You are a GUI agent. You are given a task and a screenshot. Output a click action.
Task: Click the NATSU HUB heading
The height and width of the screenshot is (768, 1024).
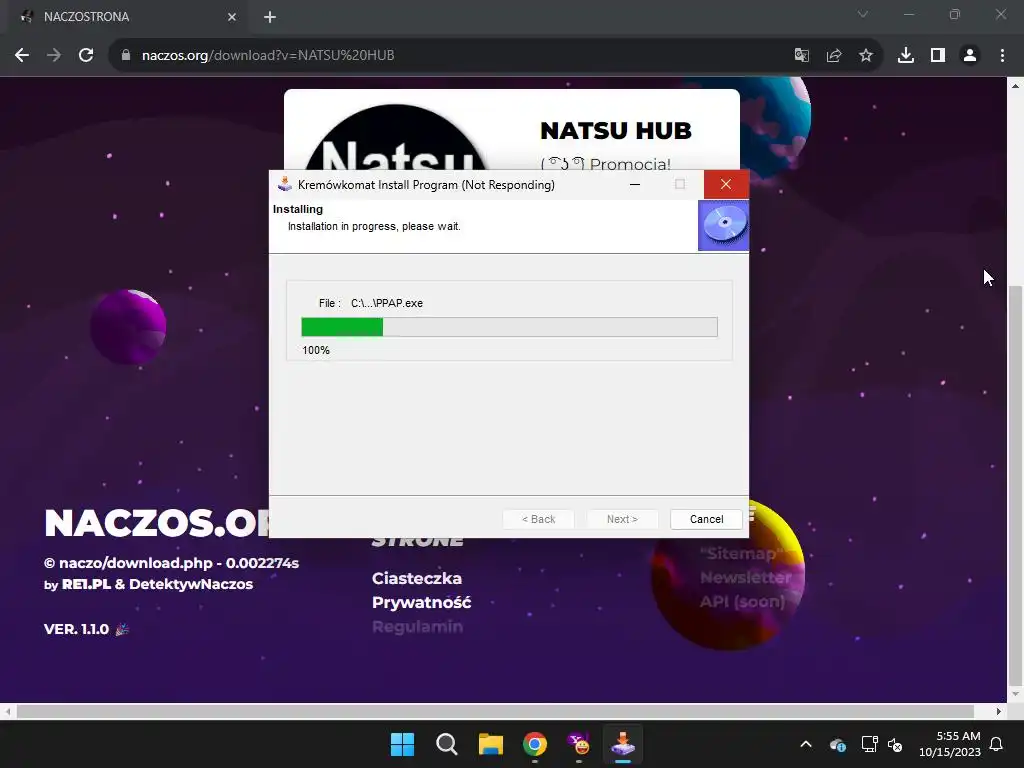(616, 131)
